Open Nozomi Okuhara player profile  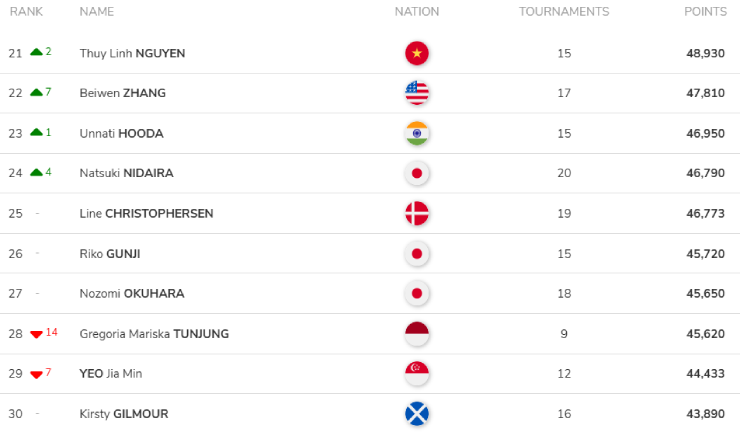pos(132,293)
